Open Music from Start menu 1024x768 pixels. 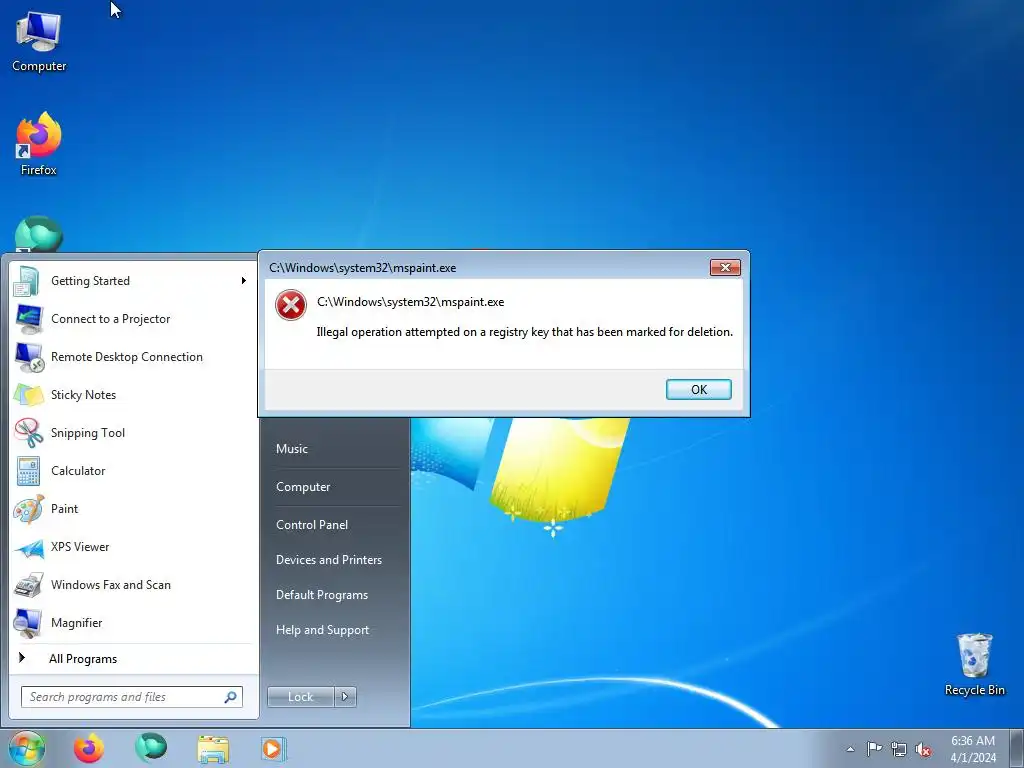point(292,449)
